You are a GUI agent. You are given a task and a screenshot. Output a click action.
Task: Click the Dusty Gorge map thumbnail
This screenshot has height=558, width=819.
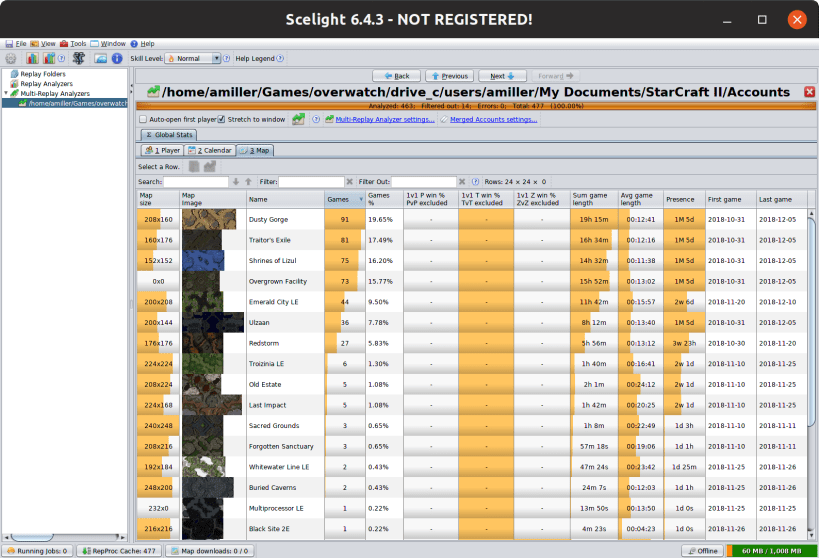(209, 219)
